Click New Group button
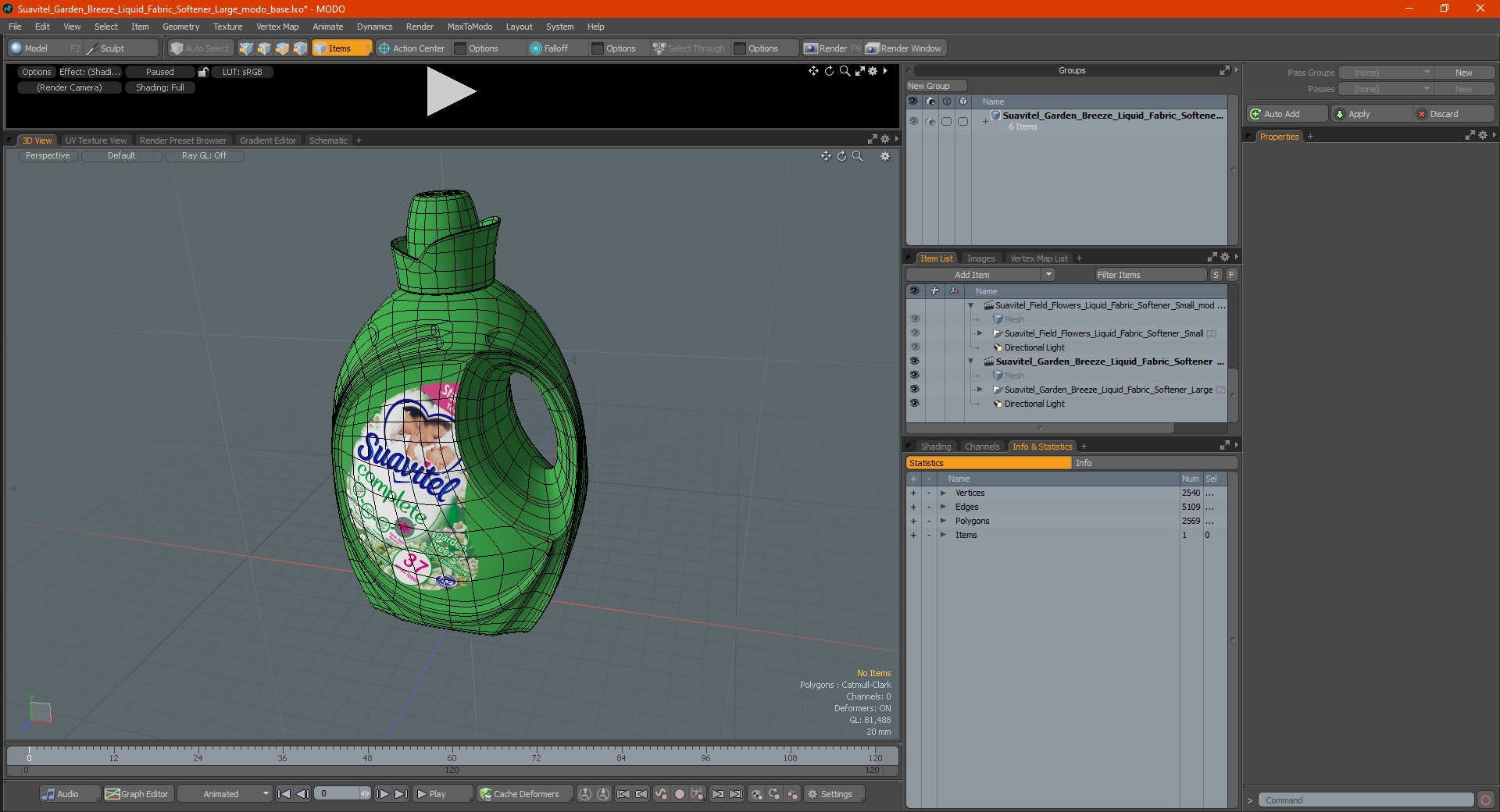The width and height of the screenshot is (1500, 812). pyautogui.click(x=935, y=86)
